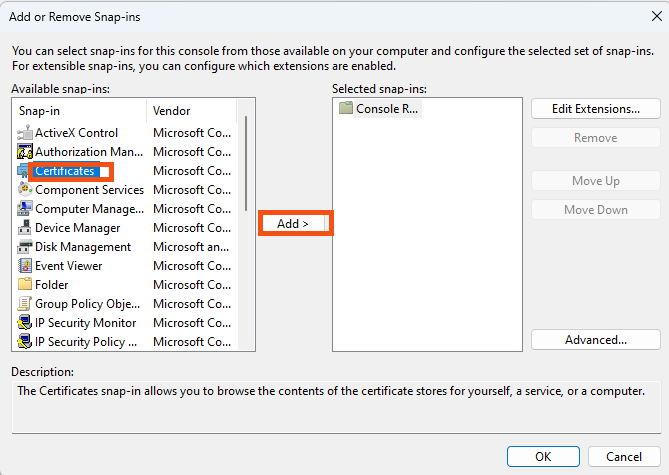The image size is (669, 475).
Task: Select the Component Services gear icon
Action: pos(25,189)
